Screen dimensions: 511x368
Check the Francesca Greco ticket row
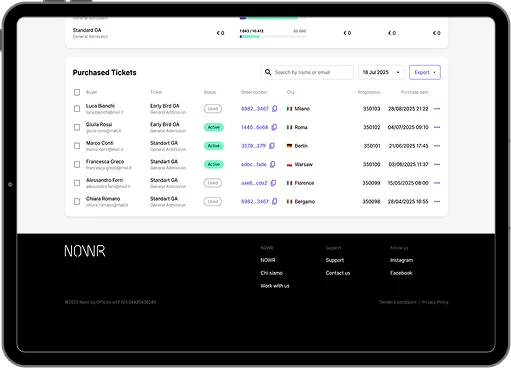click(77, 164)
